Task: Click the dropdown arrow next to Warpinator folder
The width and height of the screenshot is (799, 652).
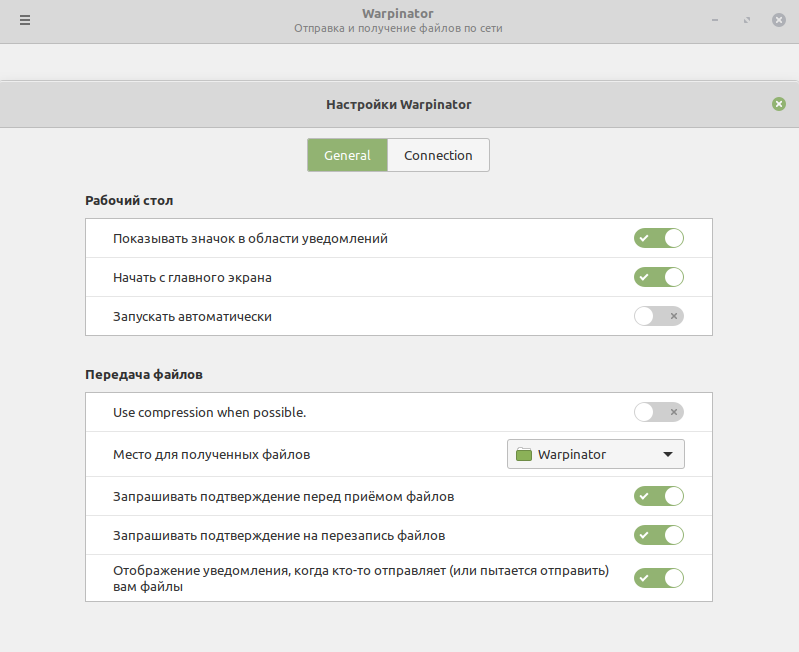Action: [x=668, y=454]
